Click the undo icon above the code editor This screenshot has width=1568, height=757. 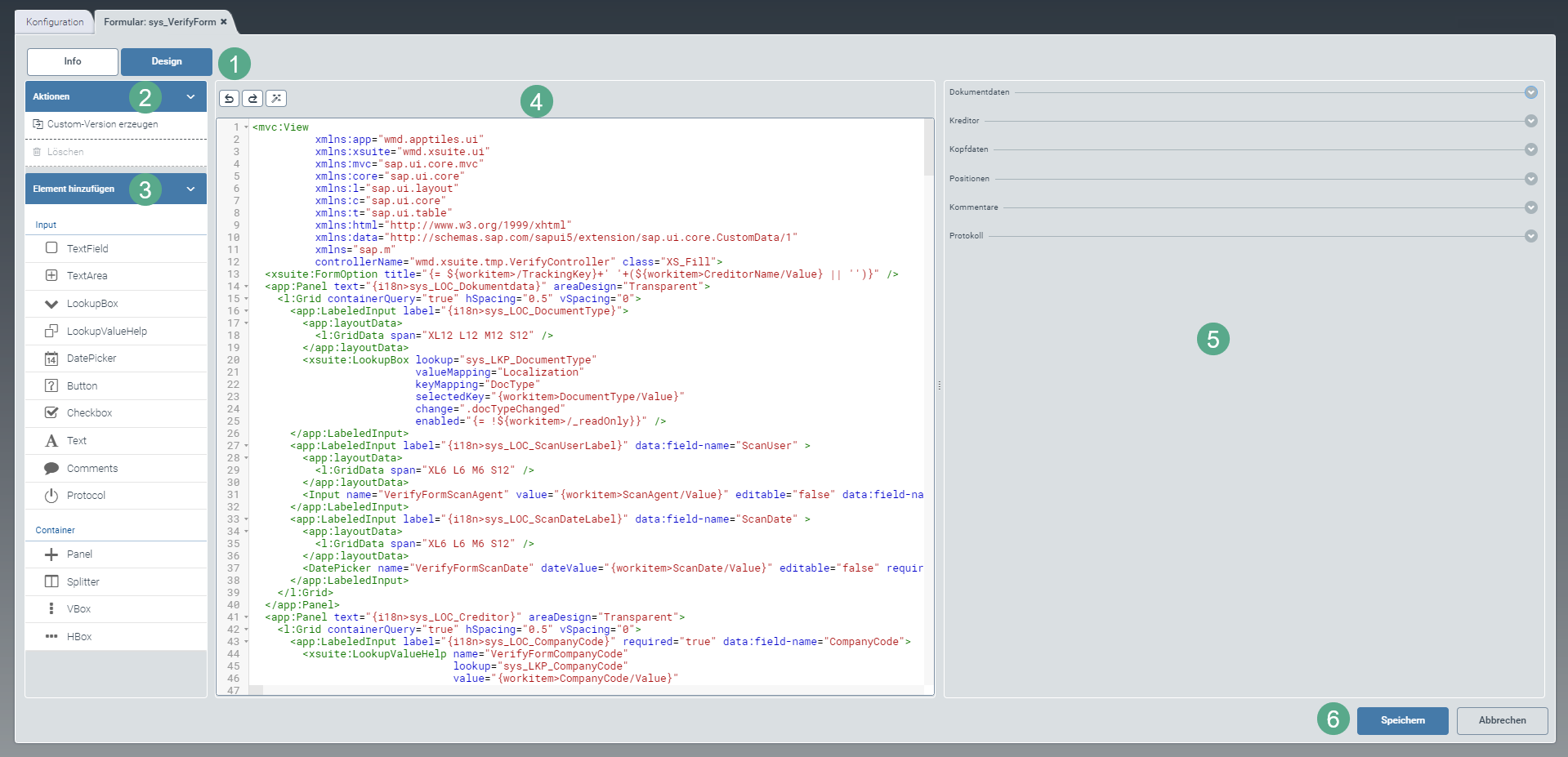click(229, 99)
